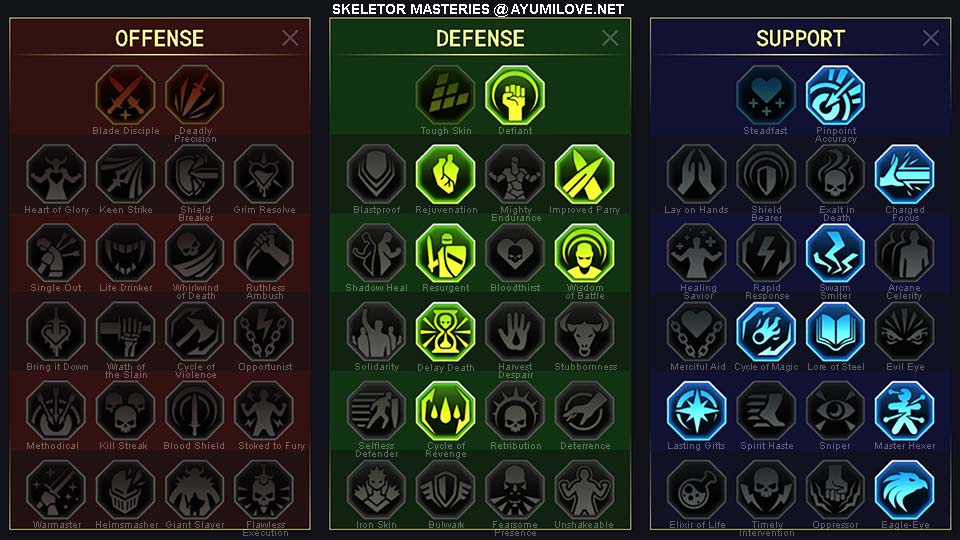Screen dimensions: 960x540
Task: Pick the Warmaster mastery icon
Action: (56, 490)
